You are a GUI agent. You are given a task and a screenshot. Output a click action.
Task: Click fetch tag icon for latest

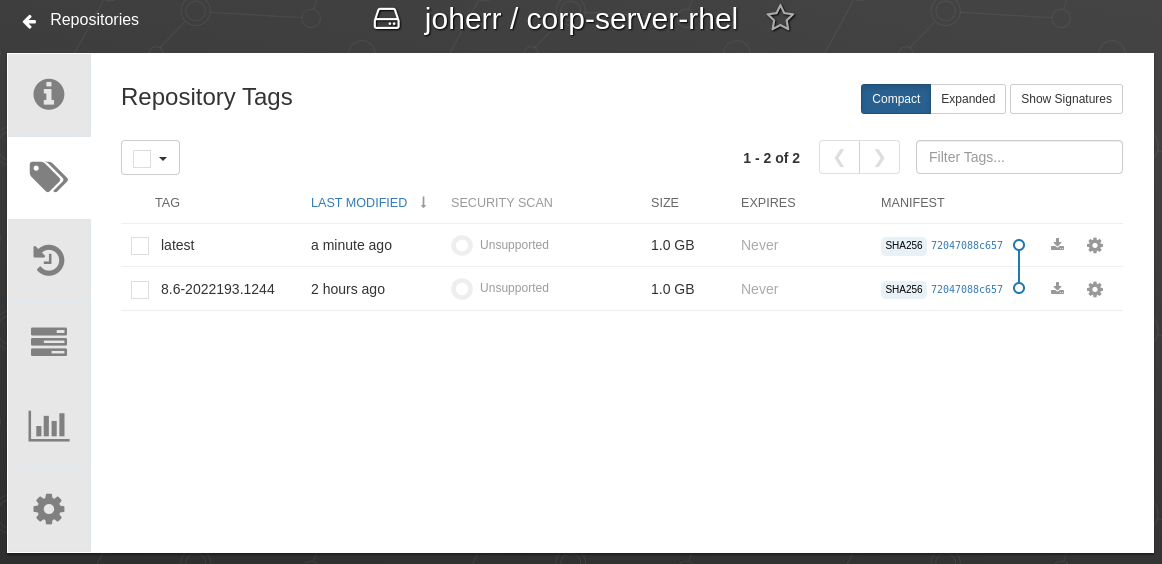(1057, 245)
